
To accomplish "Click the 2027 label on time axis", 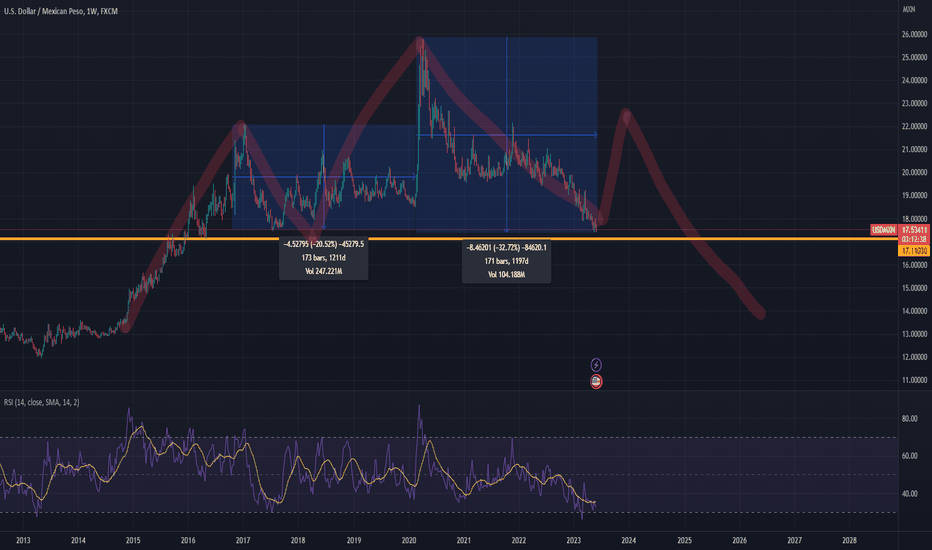I will pyautogui.click(x=794, y=540).
